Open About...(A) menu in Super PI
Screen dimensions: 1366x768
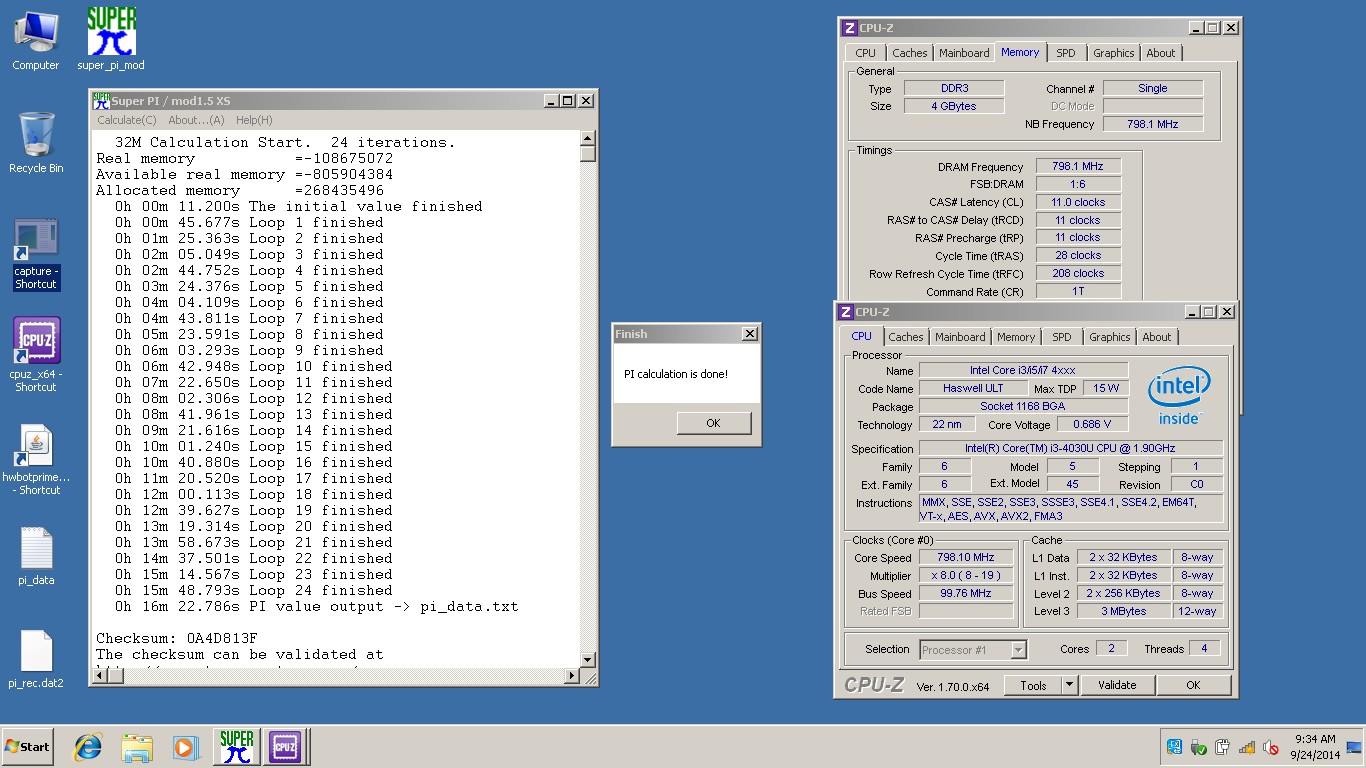pos(196,120)
